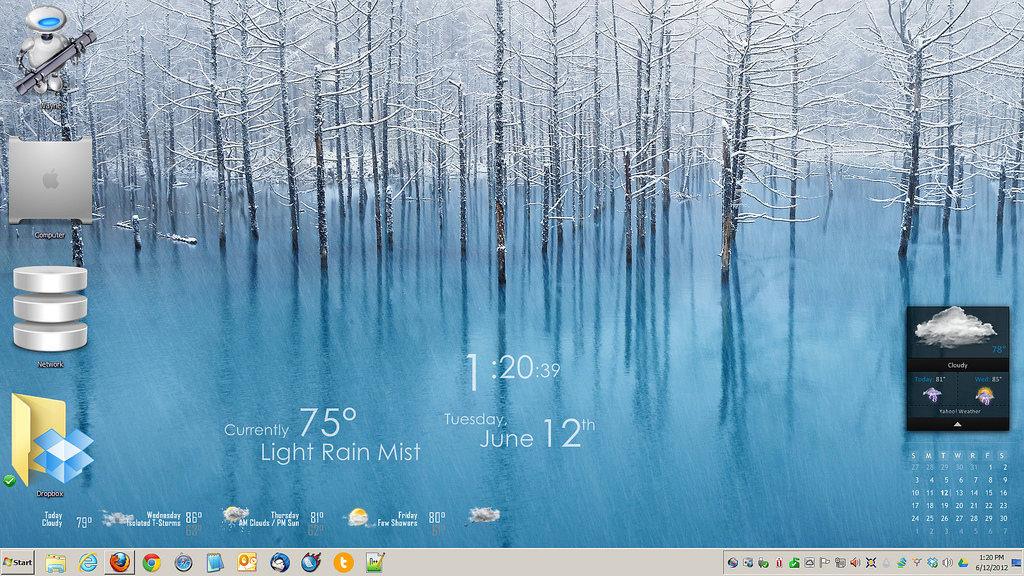Launch Safari from the taskbar
This screenshot has height=576, width=1024.
pyautogui.click(x=184, y=562)
